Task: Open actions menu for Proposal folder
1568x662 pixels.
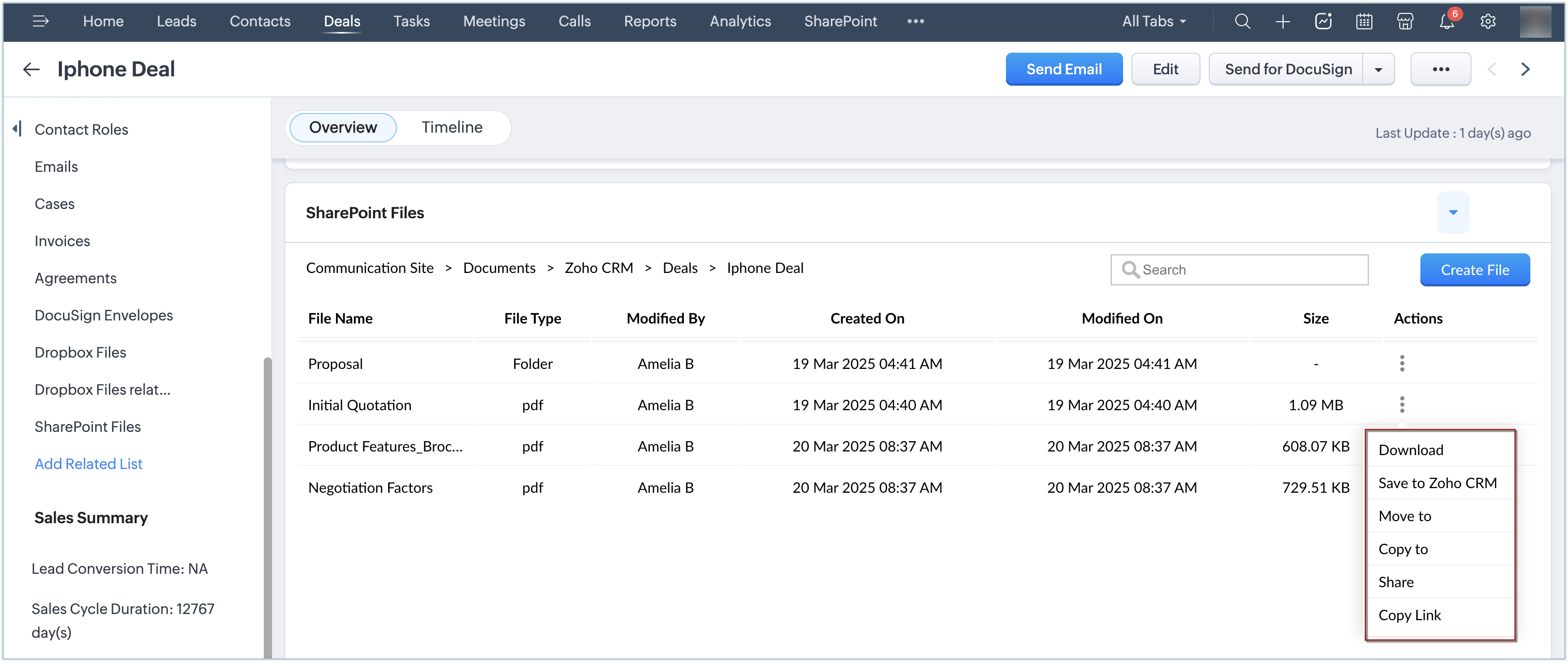Action: (x=1402, y=363)
